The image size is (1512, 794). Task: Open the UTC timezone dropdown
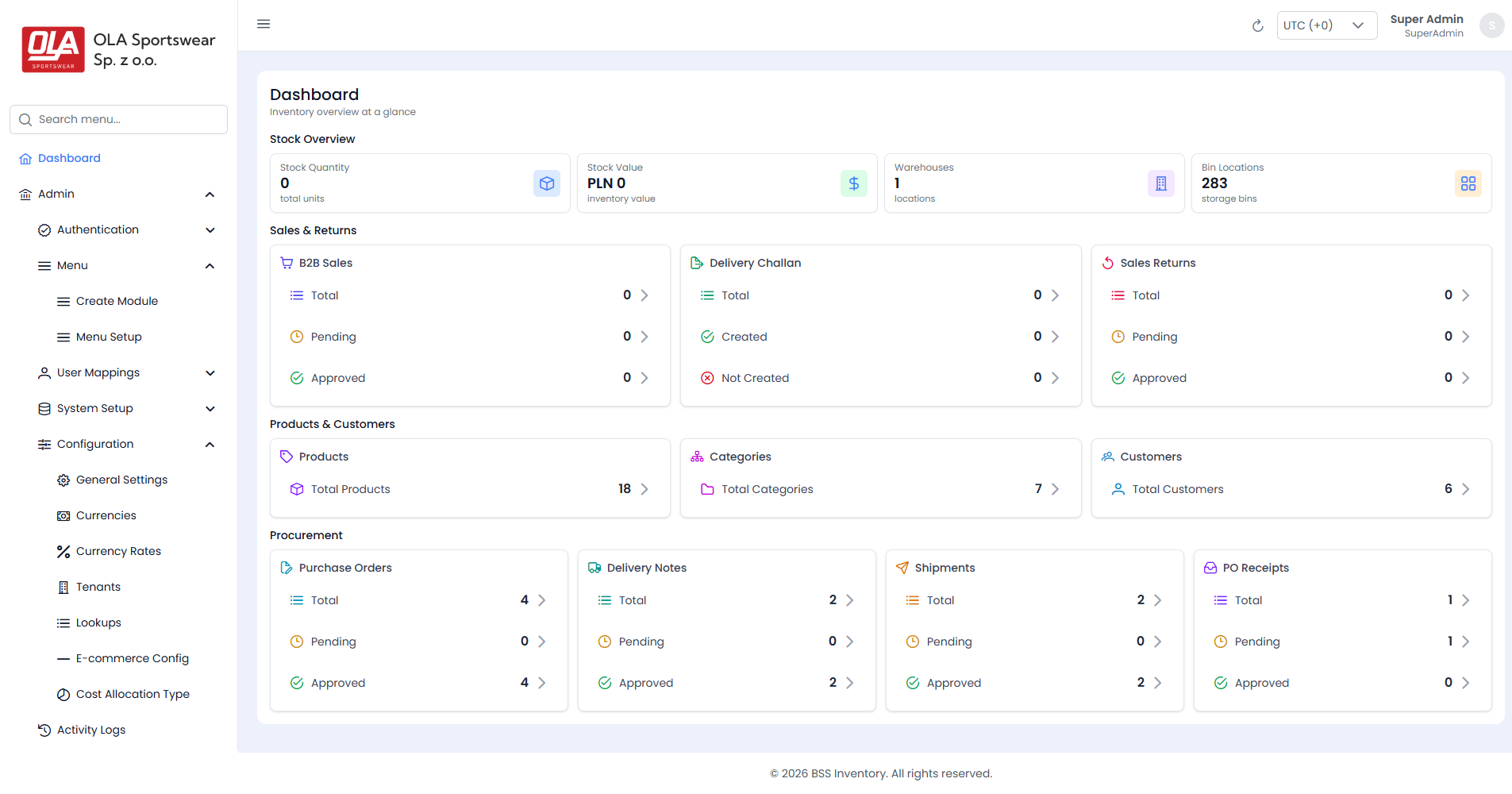(x=1326, y=25)
